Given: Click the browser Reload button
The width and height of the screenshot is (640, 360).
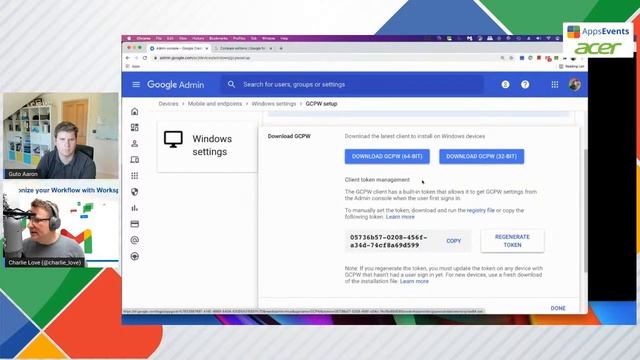Looking at the screenshot, I should (x=145, y=58).
